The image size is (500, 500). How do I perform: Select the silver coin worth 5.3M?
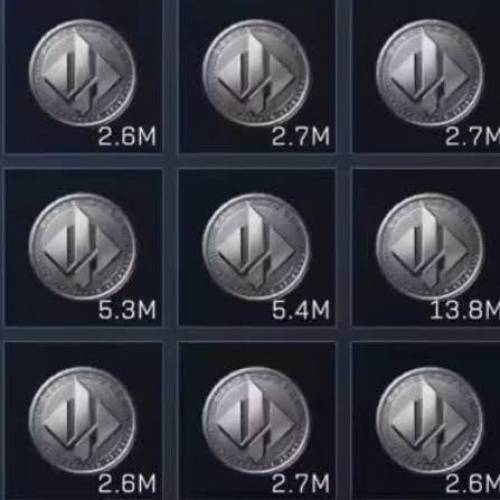click(x=82, y=247)
